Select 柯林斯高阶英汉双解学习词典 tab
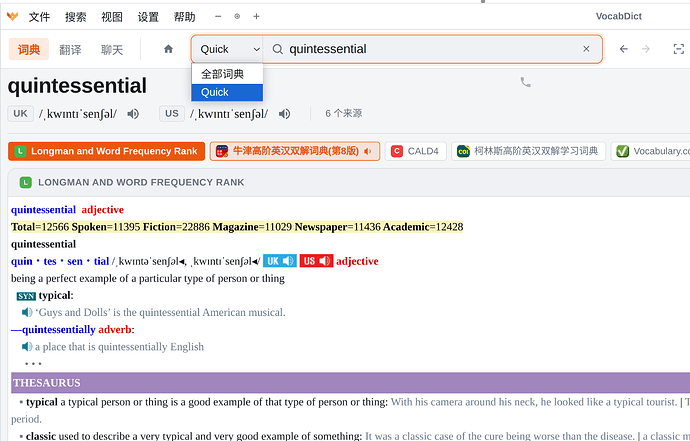Viewport: 690px width, 441px height. (529, 151)
